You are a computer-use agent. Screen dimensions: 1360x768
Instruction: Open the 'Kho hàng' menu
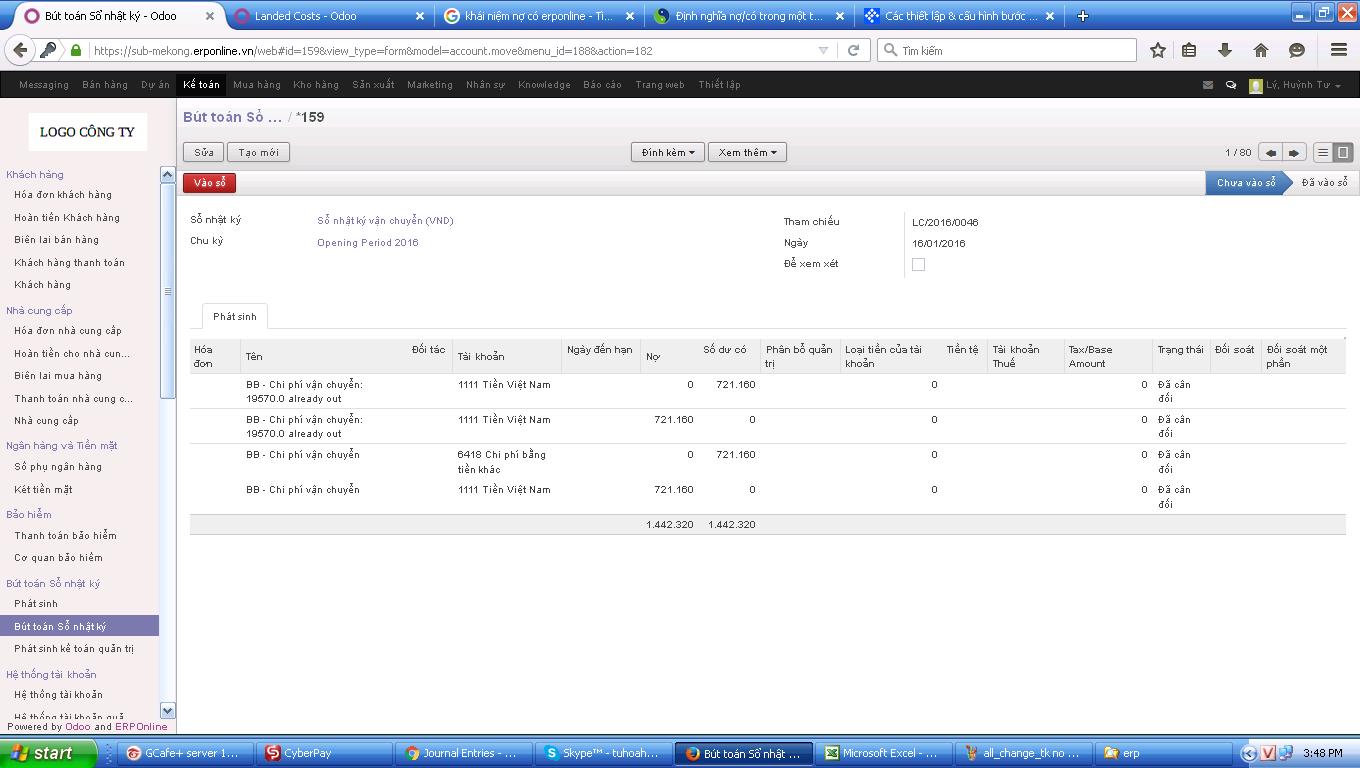[316, 85]
